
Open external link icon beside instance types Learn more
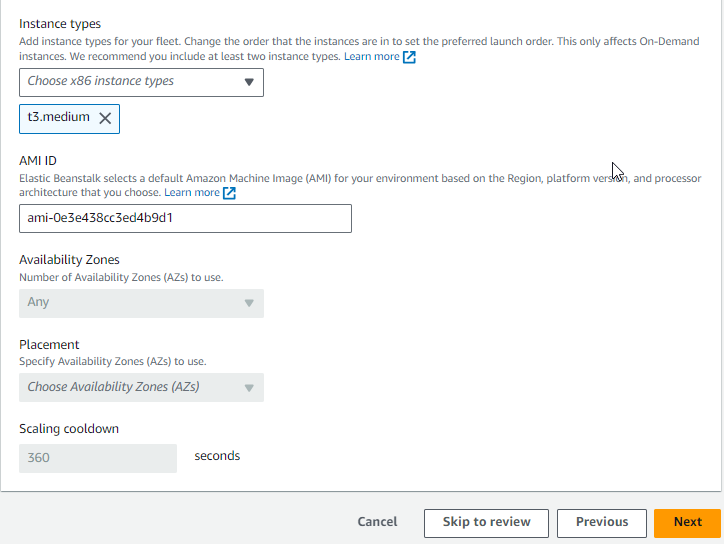click(x=409, y=57)
